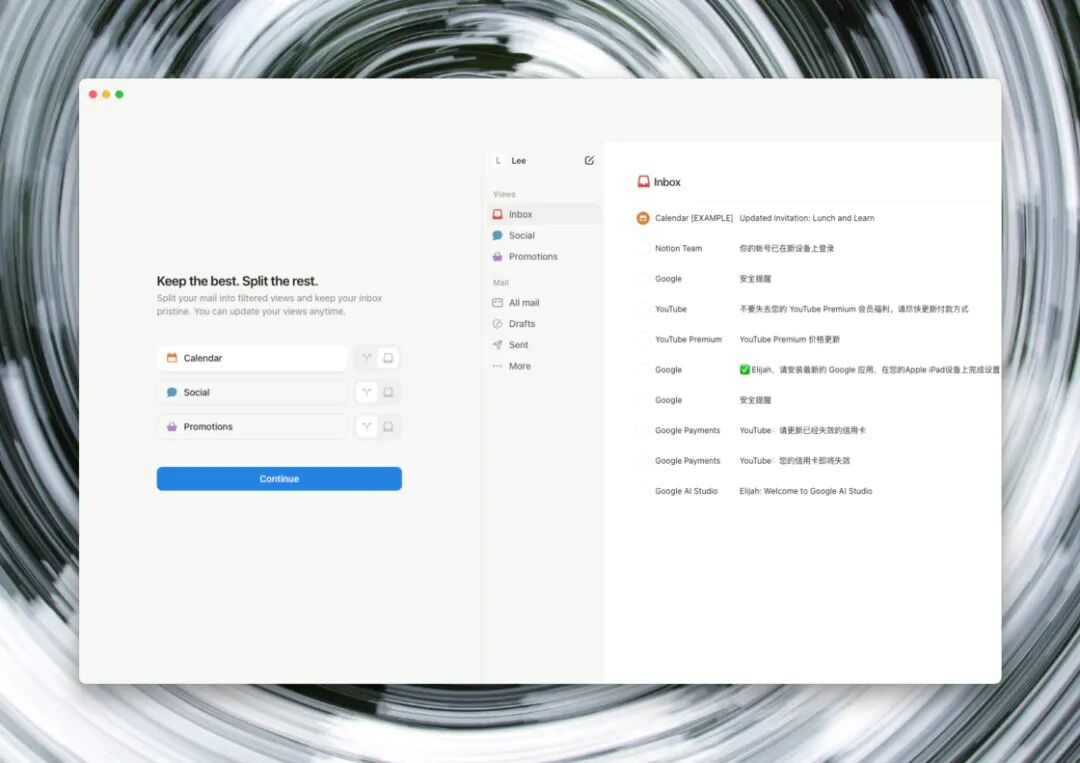Select Inbox in the sidebar Views list
The image size is (1080, 763).
(544, 214)
